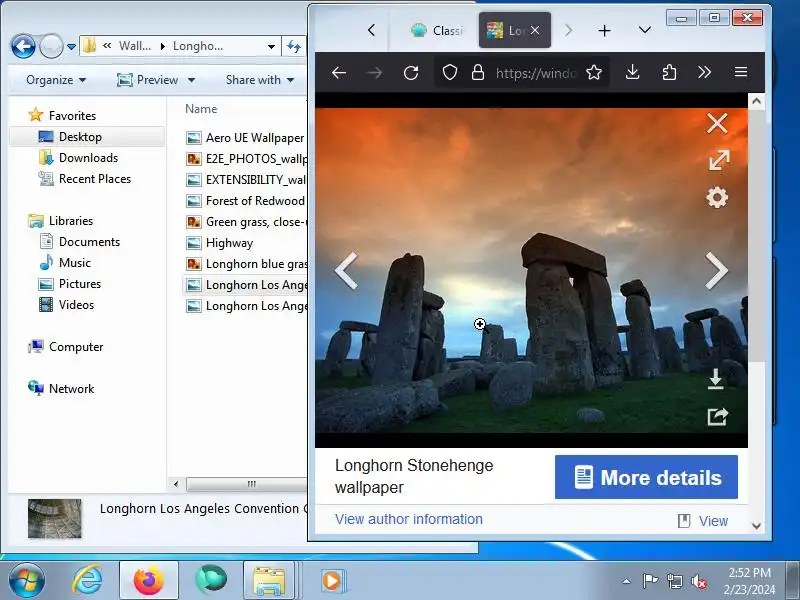This screenshot has width=800, height=600.
Task: Open Windows Media Player from taskbar
Action: click(333, 581)
